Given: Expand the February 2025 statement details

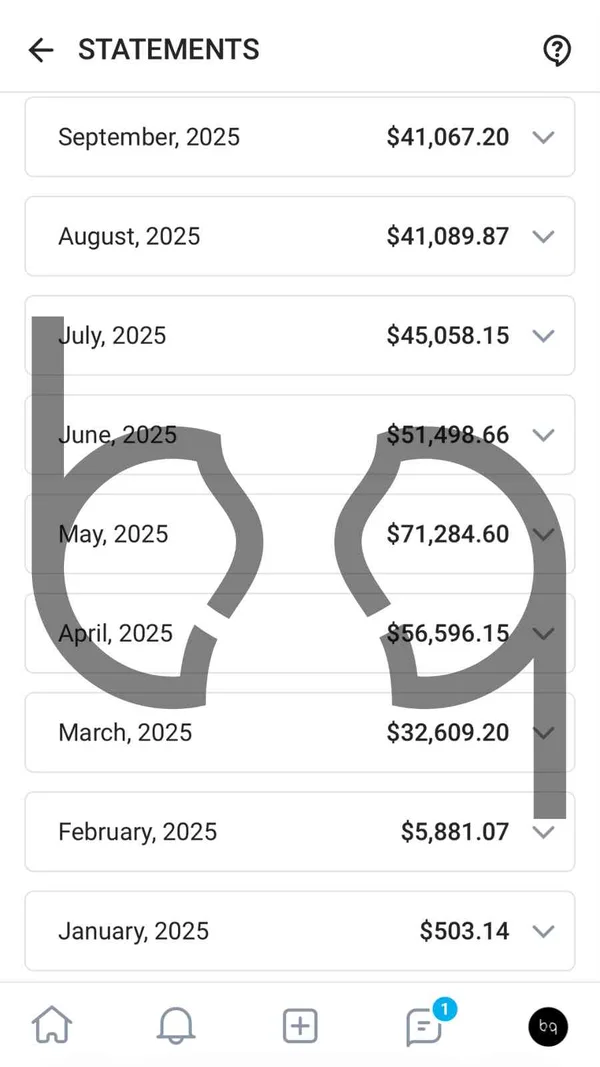Looking at the screenshot, I should click(544, 832).
